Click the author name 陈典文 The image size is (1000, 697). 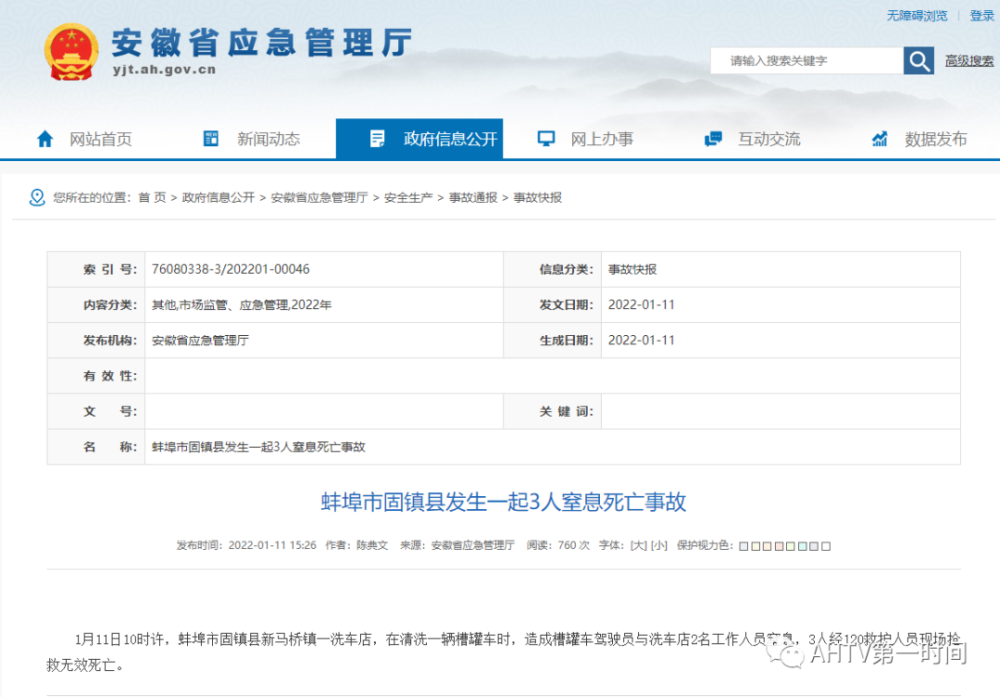(372, 545)
